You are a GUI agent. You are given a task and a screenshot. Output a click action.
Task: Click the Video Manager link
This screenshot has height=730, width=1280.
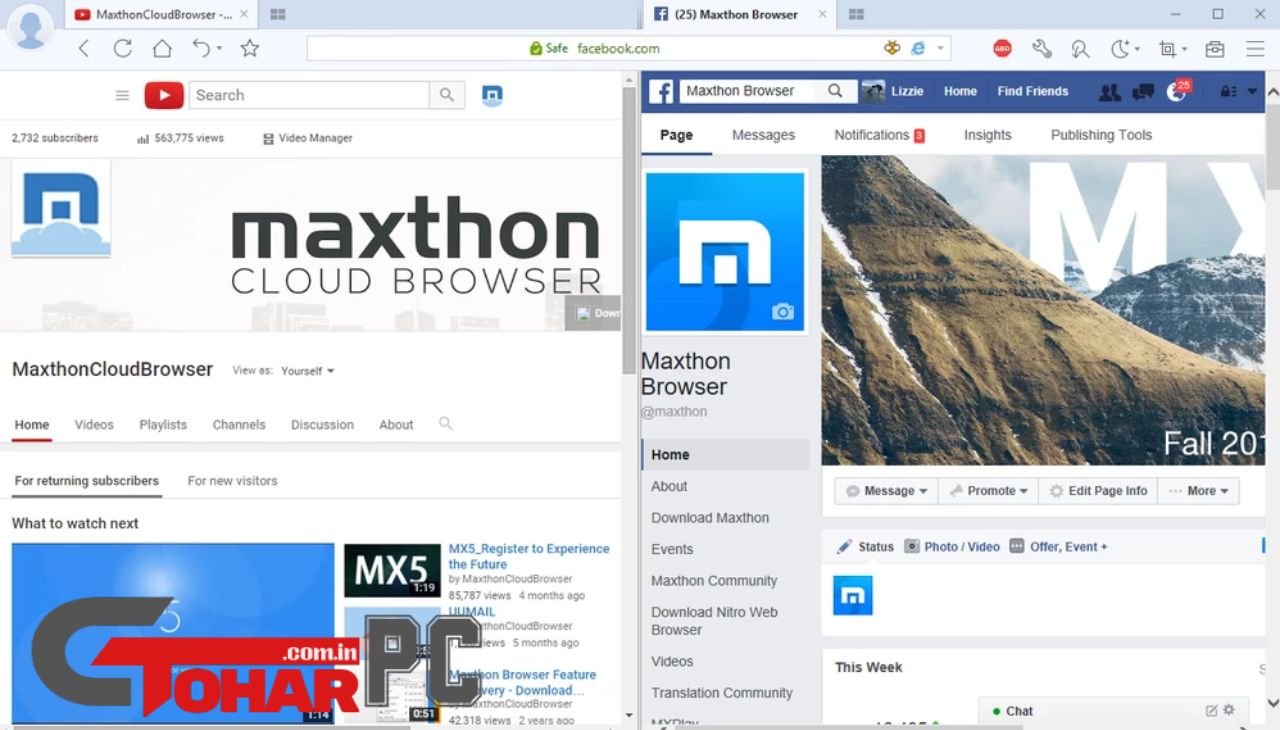307,138
